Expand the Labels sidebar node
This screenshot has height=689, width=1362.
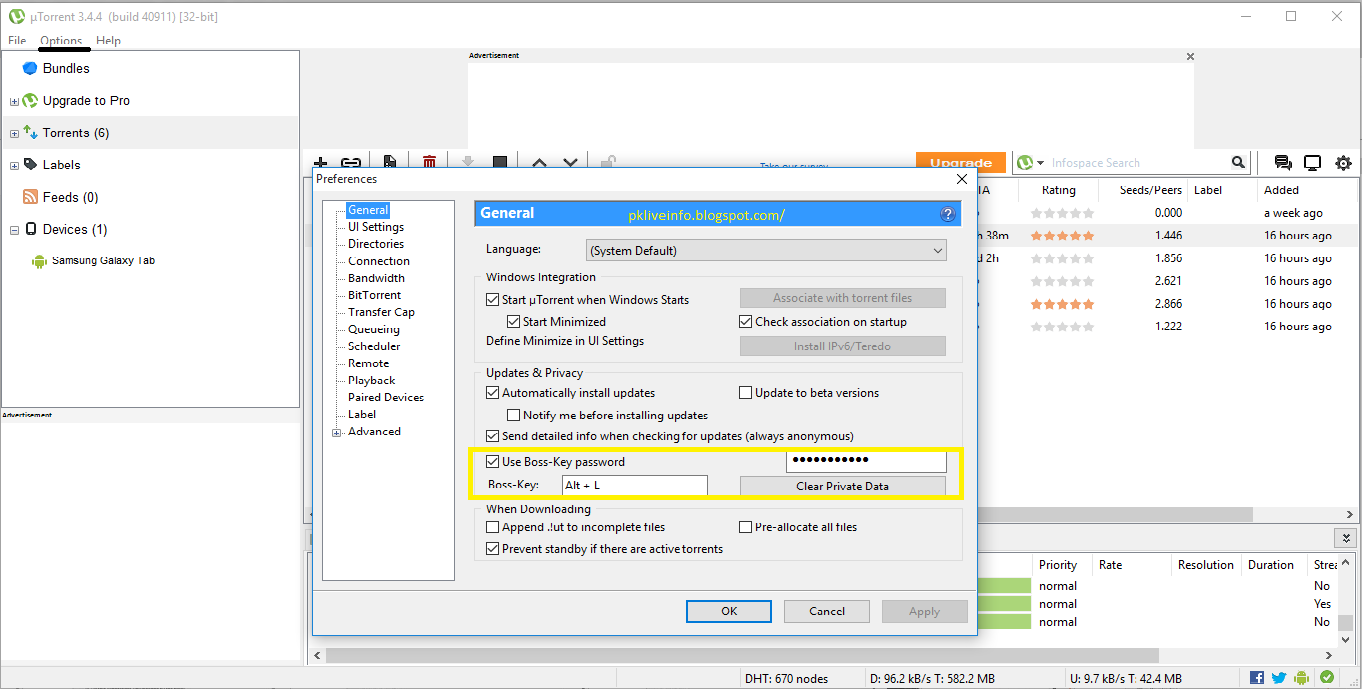click(x=14, y=165)
